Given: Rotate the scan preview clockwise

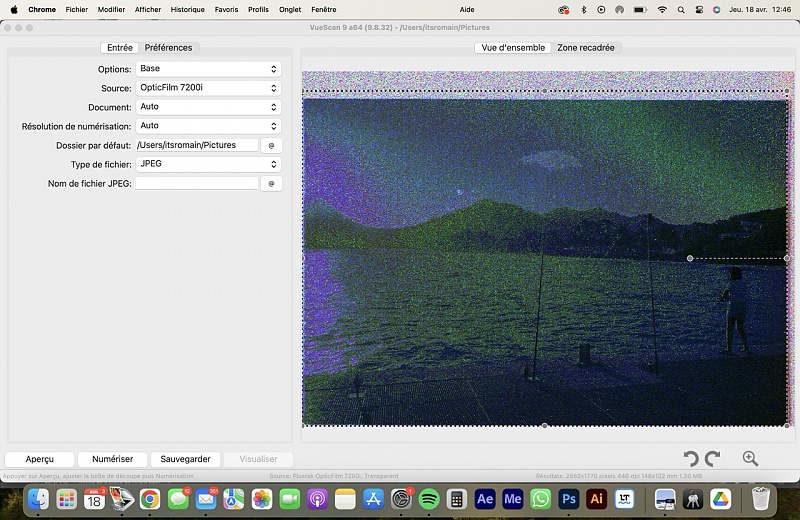Looking at the screenshot, I should tap(712, 459).
